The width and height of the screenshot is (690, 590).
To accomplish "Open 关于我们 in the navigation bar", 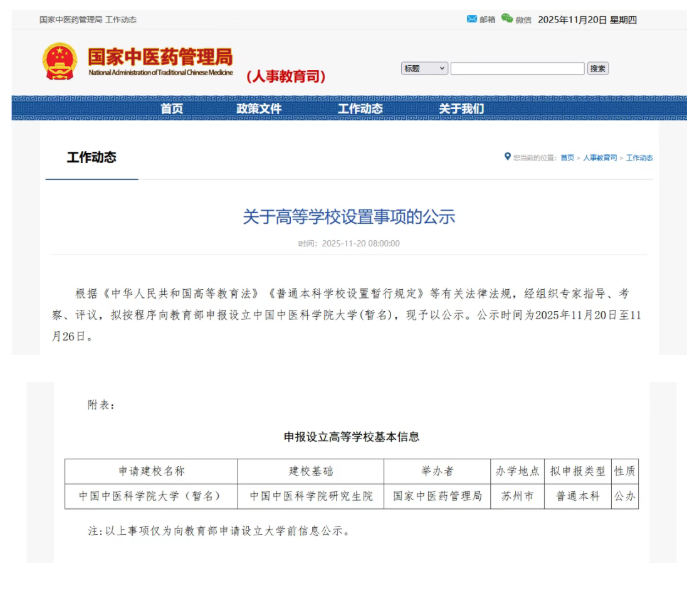I will (461, 109).
